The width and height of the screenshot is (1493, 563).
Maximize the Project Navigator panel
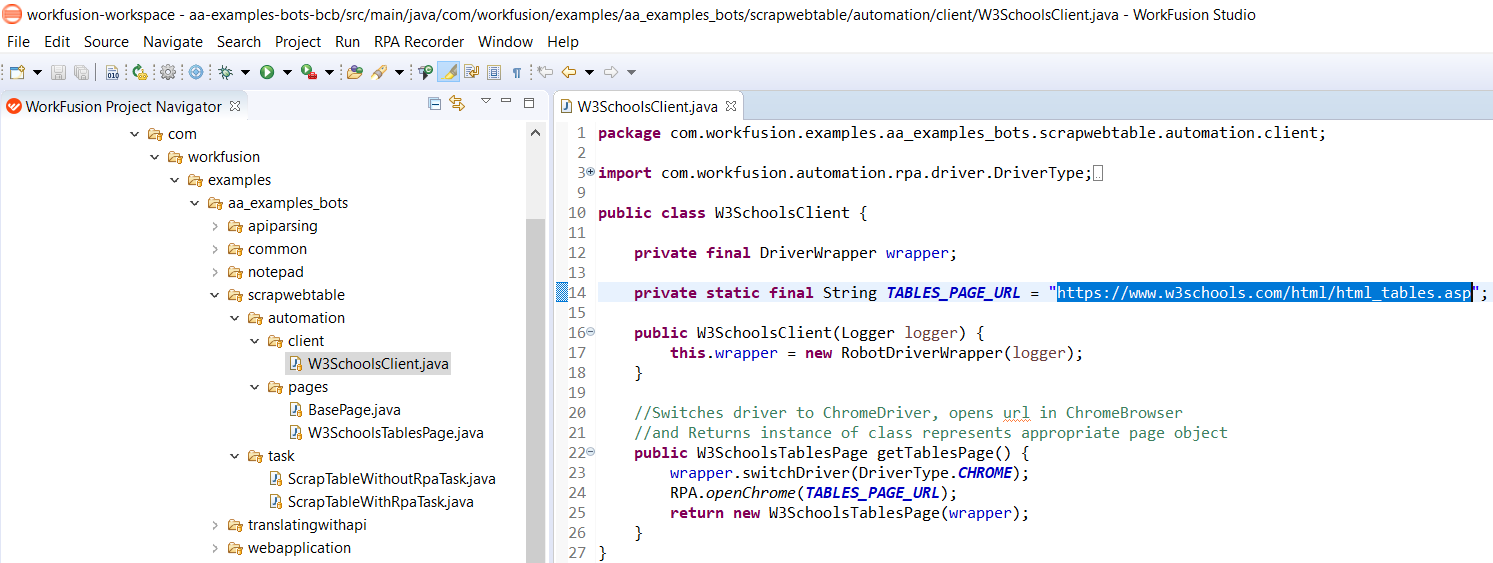(529, 101)
